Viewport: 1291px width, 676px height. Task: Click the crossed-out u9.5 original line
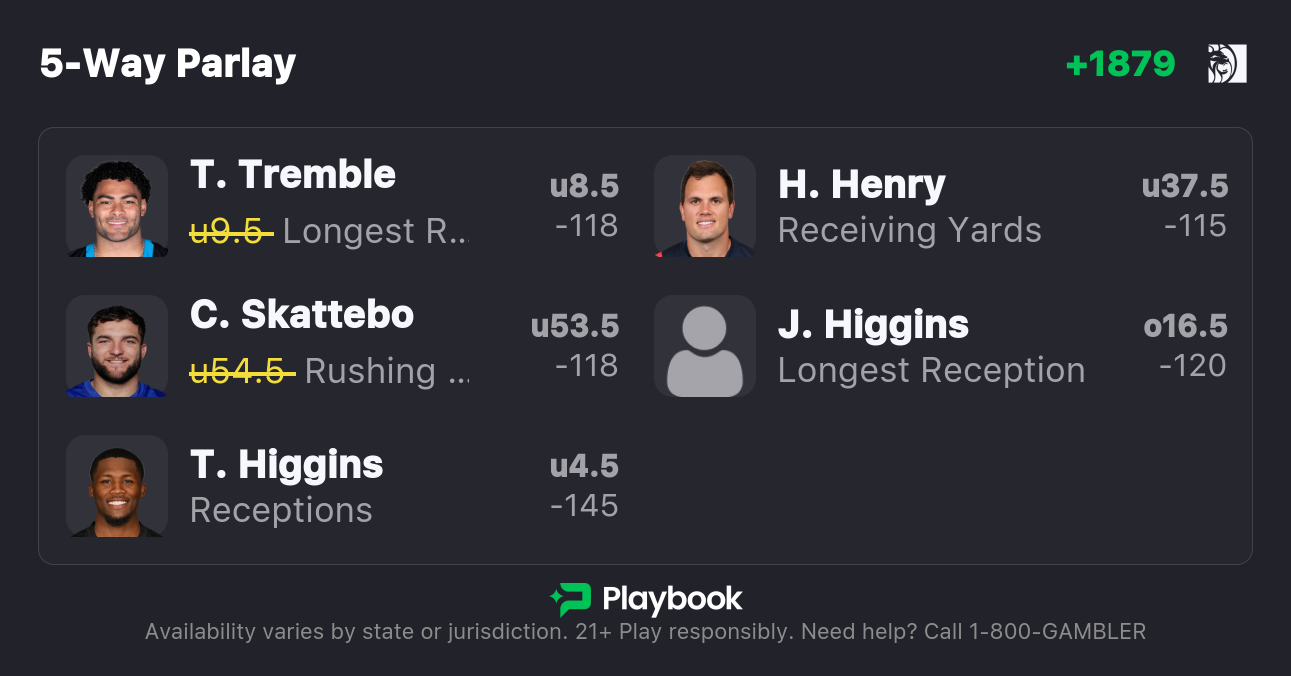coord(231,231)
